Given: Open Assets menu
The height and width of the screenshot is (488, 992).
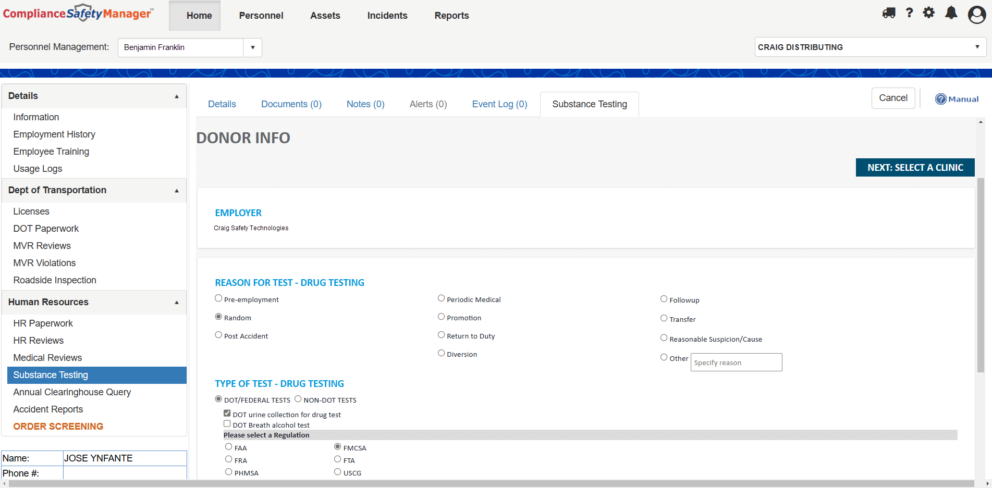Looking at the screenshot, I should pos(325,16).
